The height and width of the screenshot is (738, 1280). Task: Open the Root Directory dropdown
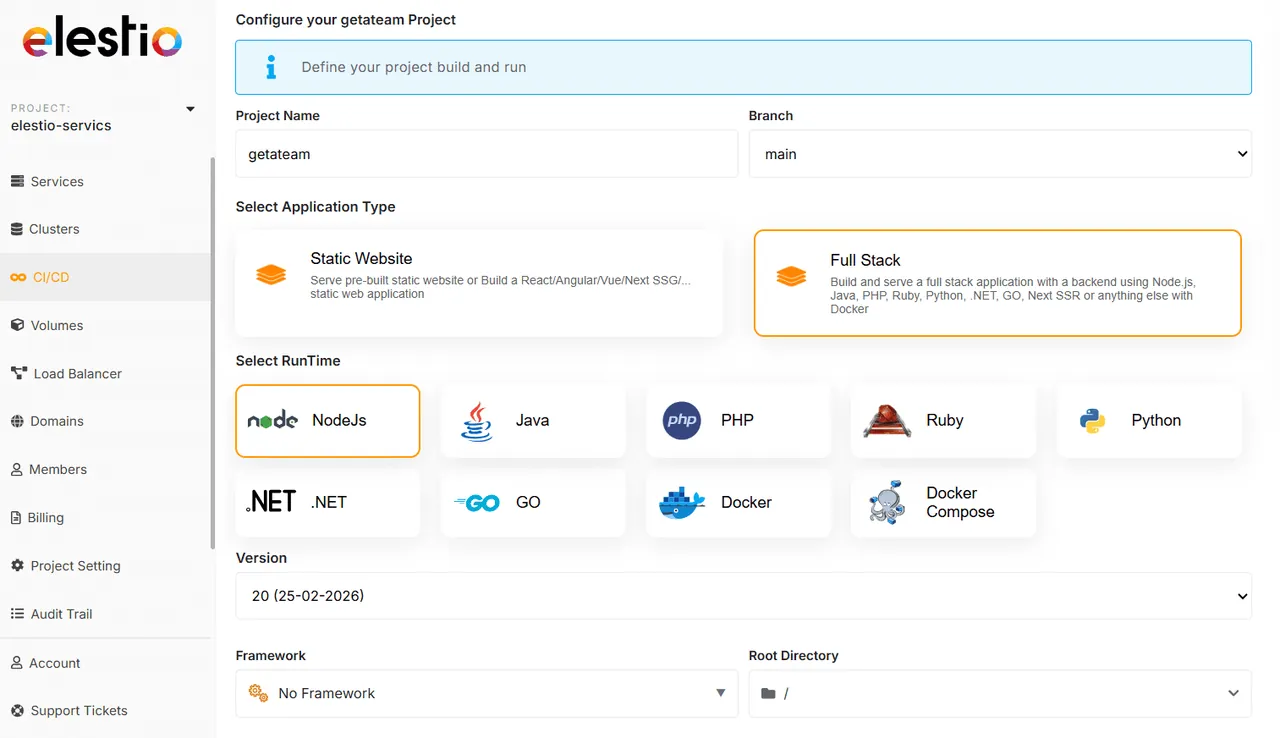(1000, 693)
